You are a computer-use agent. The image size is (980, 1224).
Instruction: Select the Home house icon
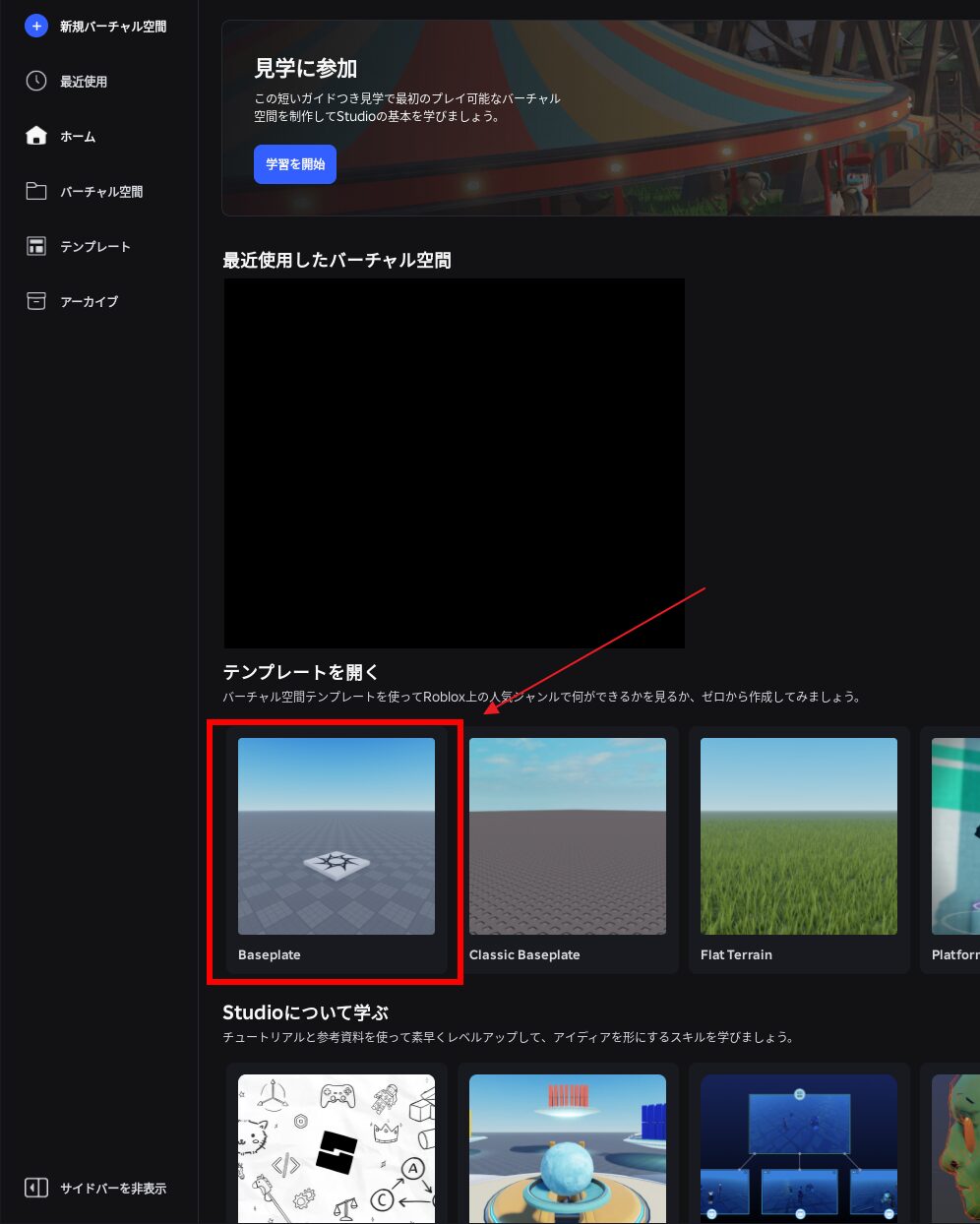point(36,136)
